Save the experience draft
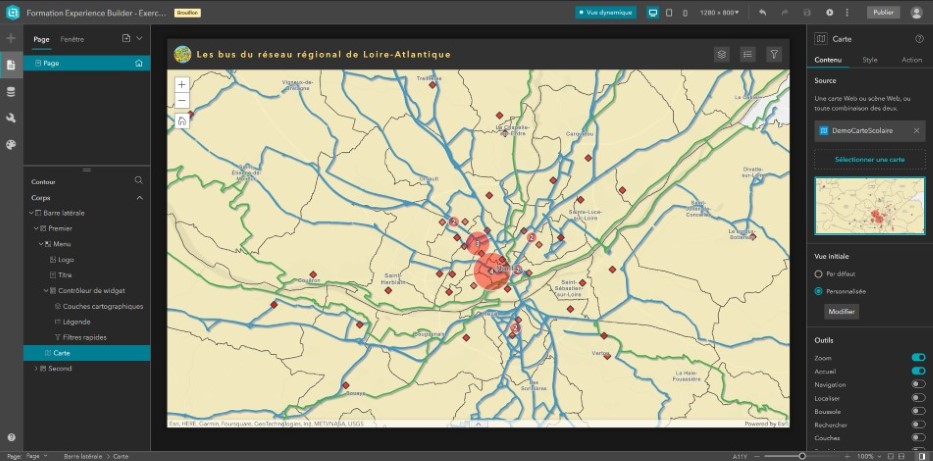 pos(807,12)
